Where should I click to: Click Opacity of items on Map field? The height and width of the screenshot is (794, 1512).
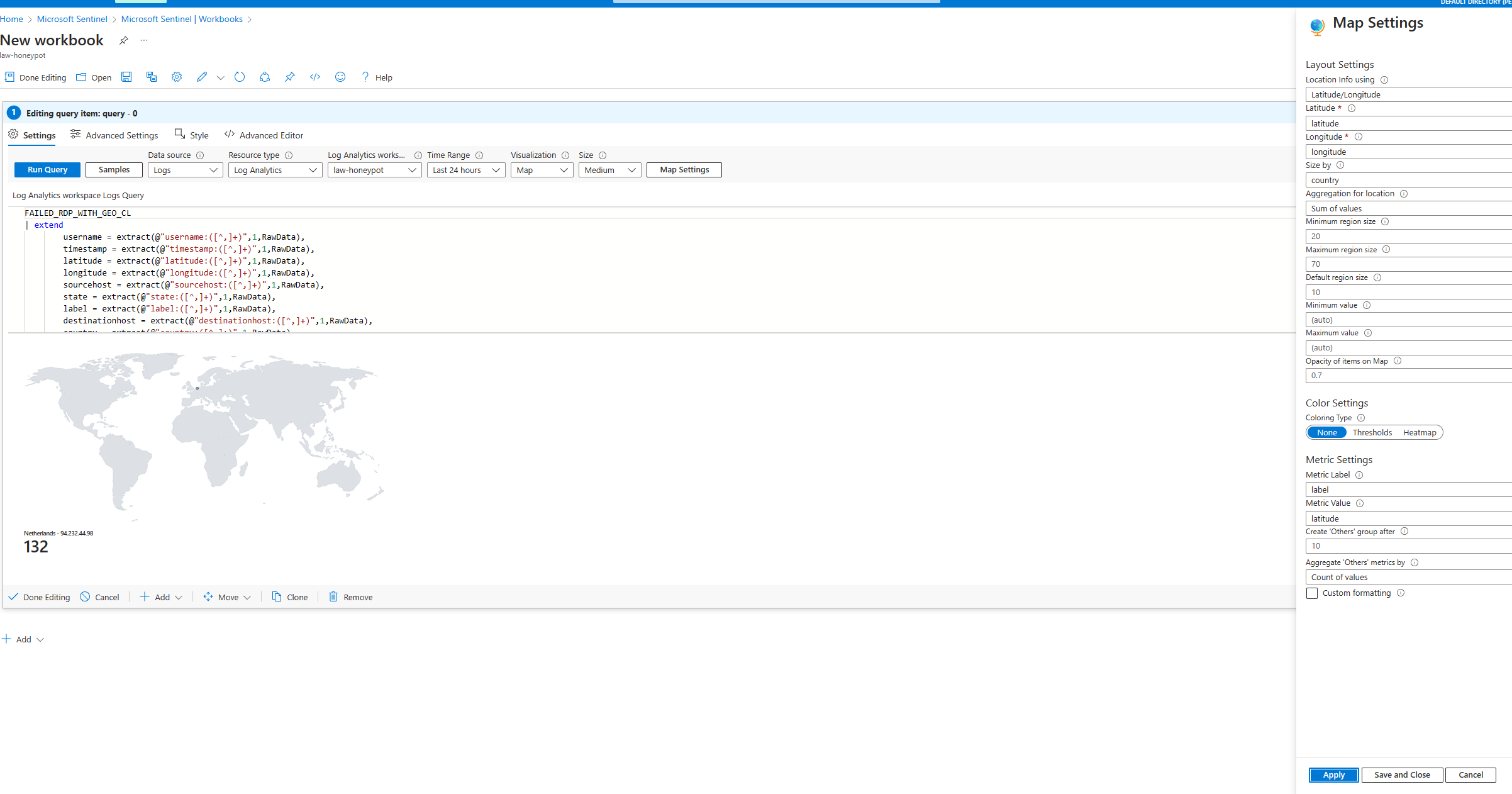(1408, 375)
